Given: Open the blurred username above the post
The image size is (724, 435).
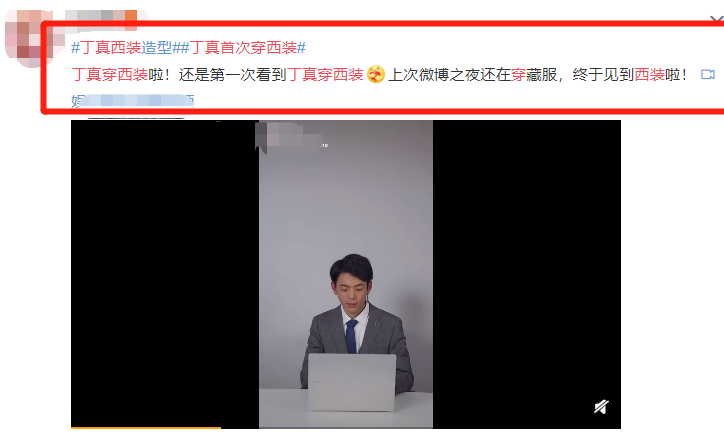Looking at the screenshot, I should 95,16.
